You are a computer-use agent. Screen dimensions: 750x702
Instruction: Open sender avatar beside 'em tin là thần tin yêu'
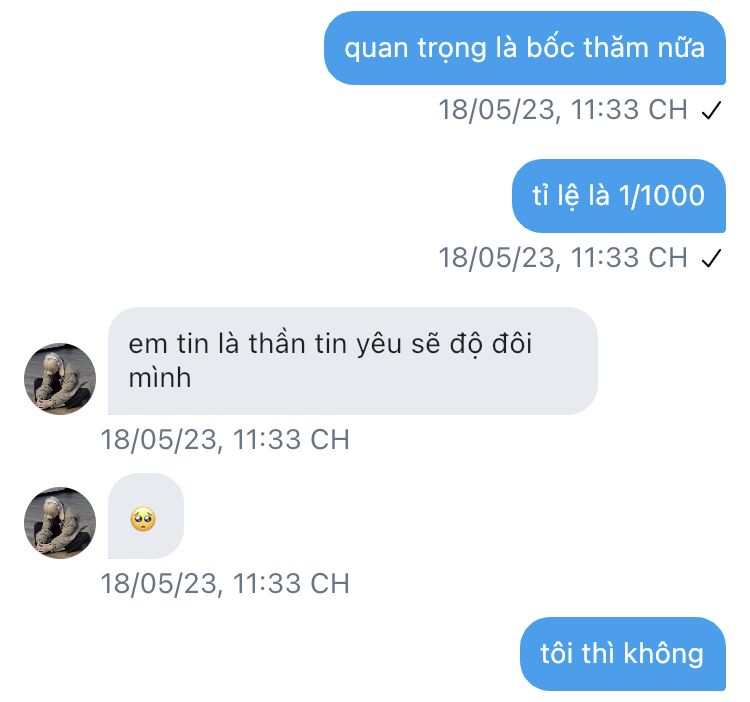60,379
